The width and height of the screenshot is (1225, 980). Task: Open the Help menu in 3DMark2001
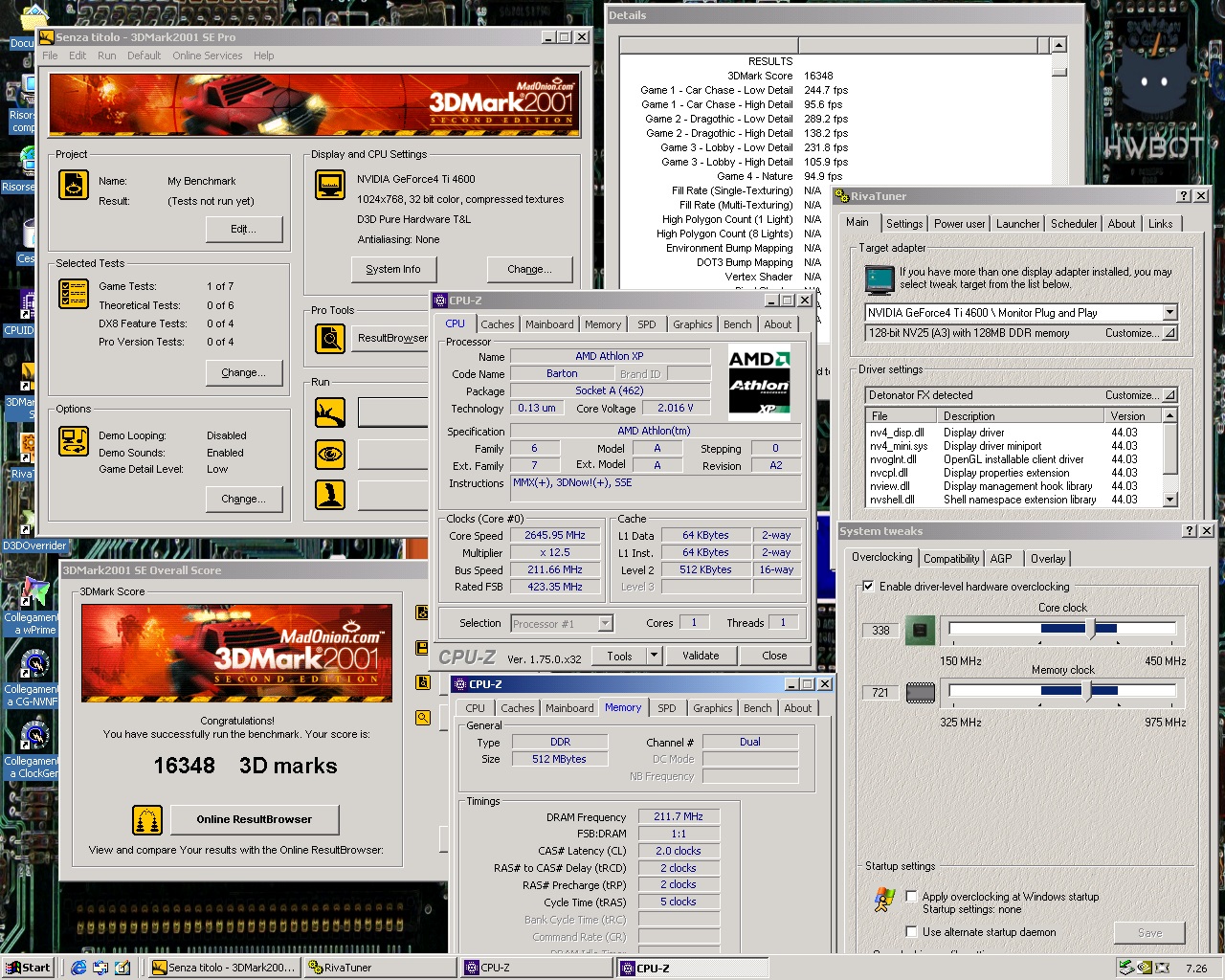[264, 56]
